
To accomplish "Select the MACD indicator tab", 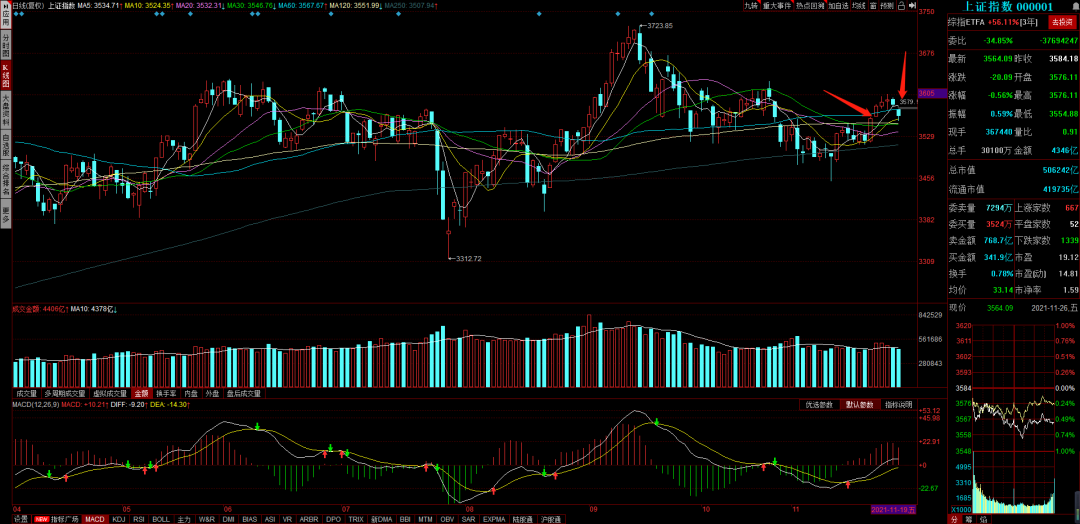I will [95, 518].
